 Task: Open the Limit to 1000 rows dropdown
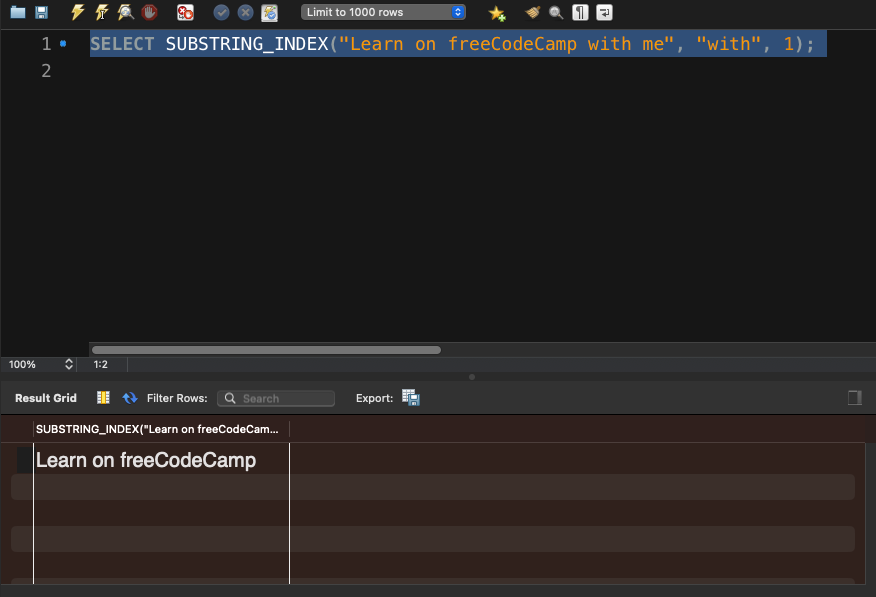pyautogui.click(x=383, y=13)
